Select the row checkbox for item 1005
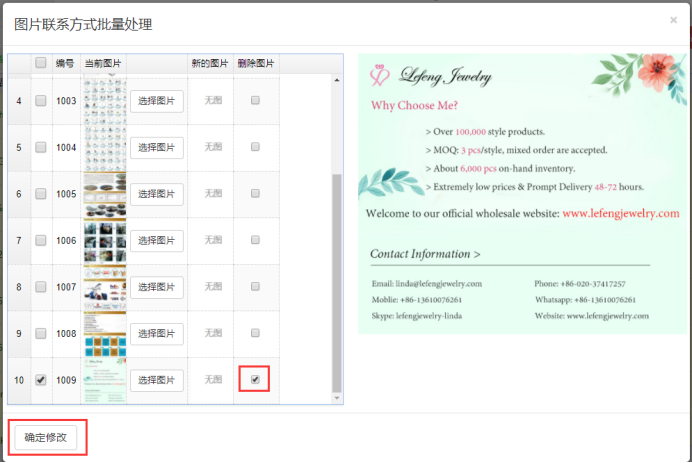The height and width of the screenshot is (463, 692). [x=41, y=194]
